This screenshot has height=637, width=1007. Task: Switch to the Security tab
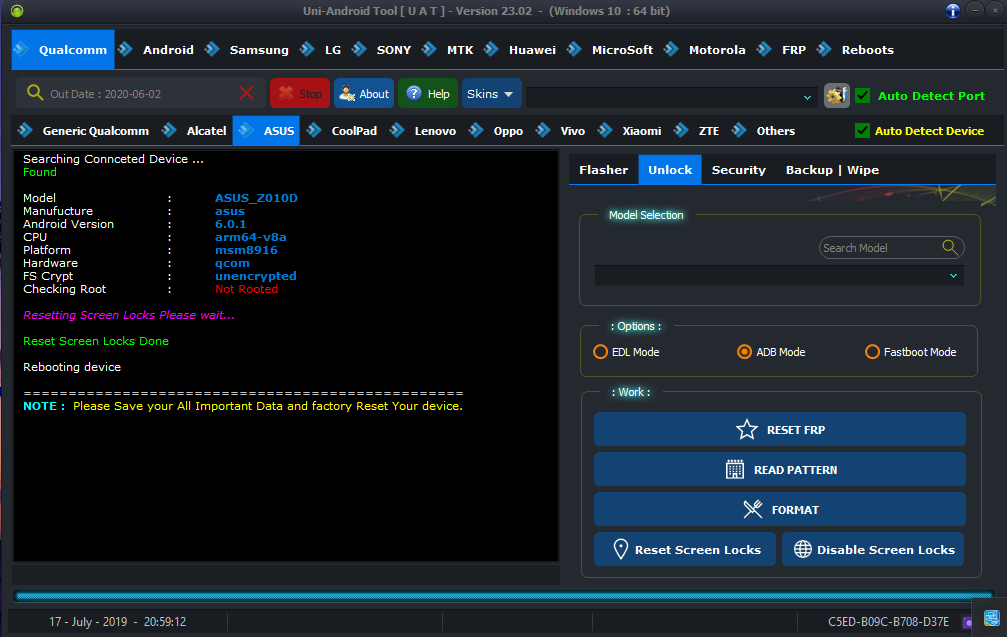[x=739, y=170]
